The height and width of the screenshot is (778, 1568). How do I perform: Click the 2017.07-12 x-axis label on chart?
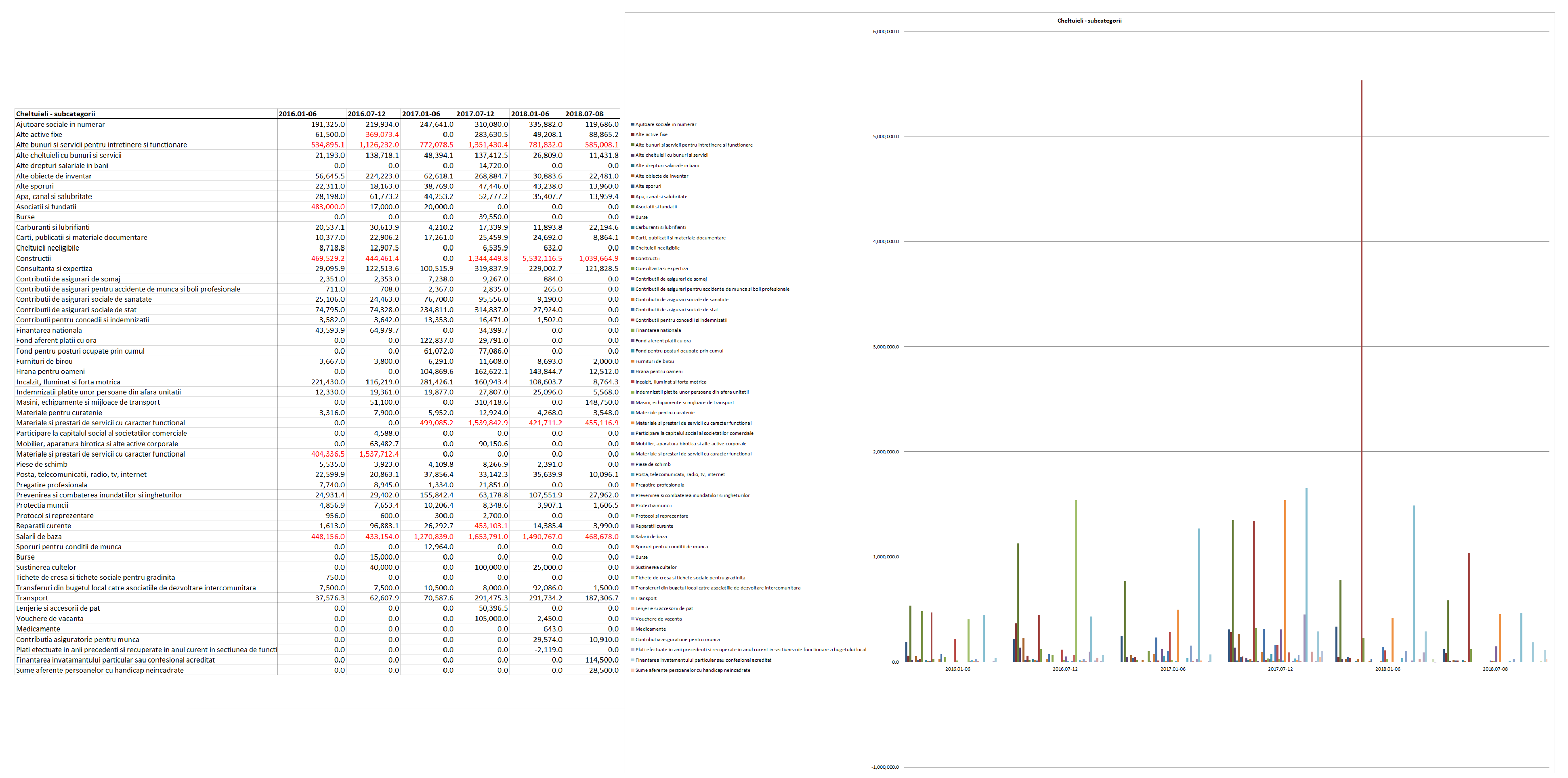(x=1280, y=669)
